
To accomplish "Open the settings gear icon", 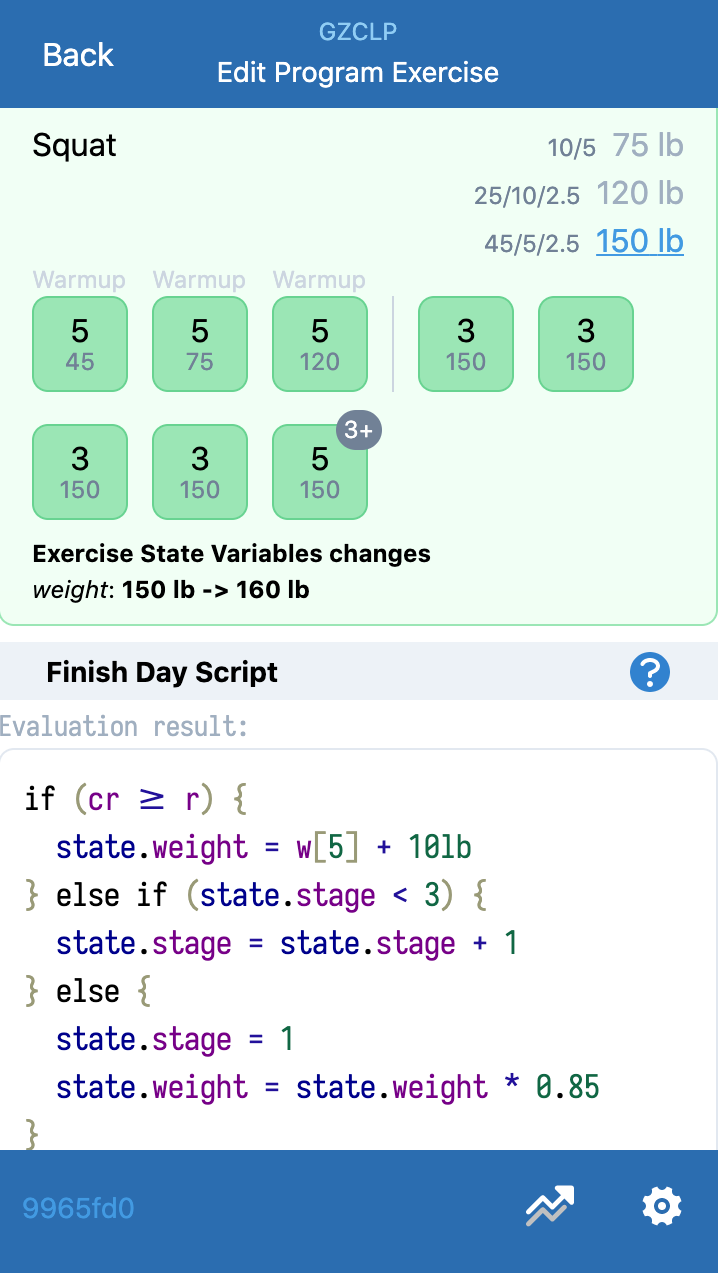I will point(661,1207).
